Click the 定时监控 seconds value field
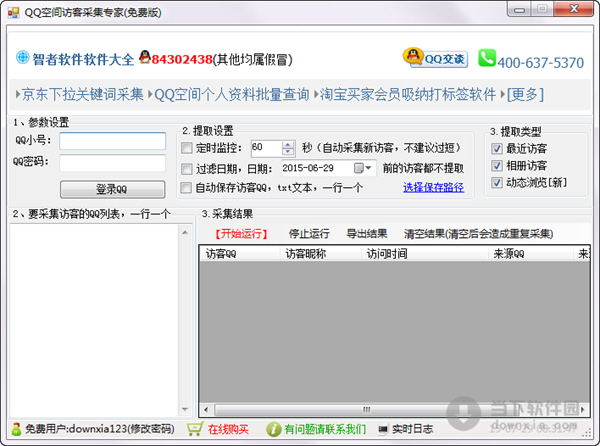This screenshot has height=446, width=600. tap(267, 148)
